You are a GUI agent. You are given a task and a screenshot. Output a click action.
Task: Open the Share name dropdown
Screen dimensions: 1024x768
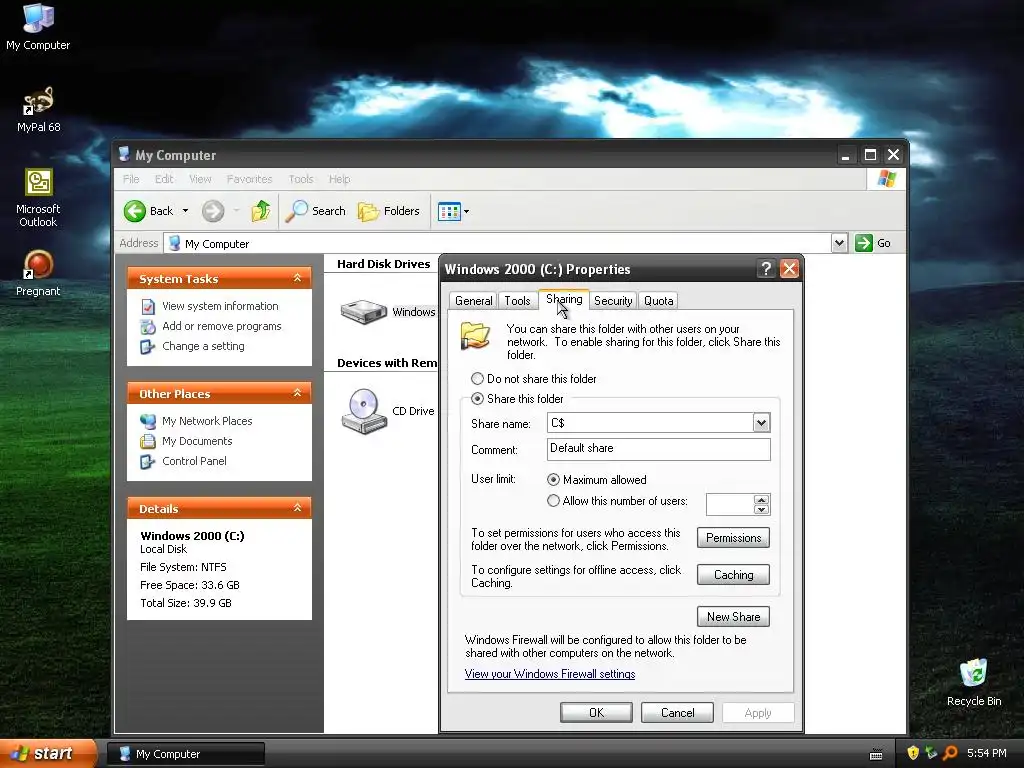[761, 423]
